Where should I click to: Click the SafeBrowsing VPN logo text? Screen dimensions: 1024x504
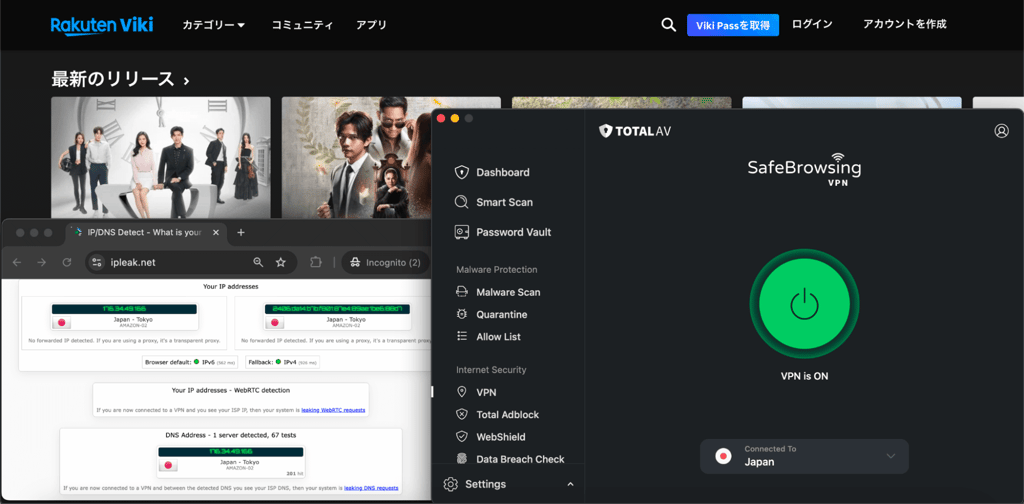click(805, 170)
